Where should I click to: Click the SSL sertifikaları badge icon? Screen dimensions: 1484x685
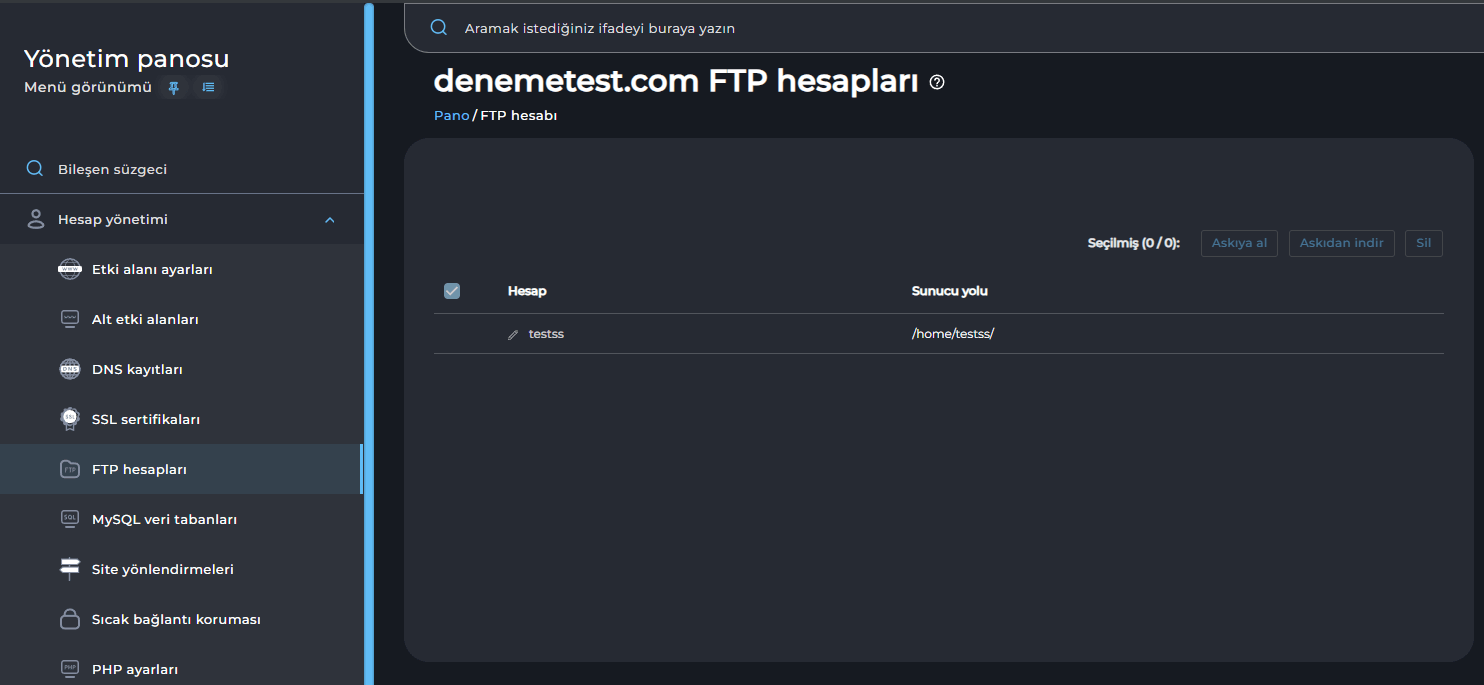tap(70, 419)
